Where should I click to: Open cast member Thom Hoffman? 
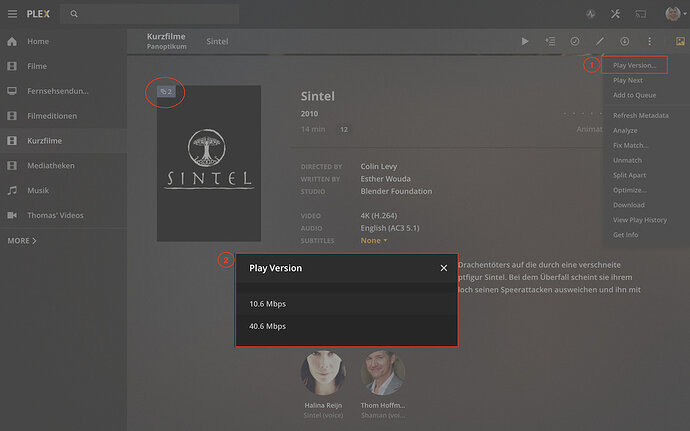click(x=383, y=372)
